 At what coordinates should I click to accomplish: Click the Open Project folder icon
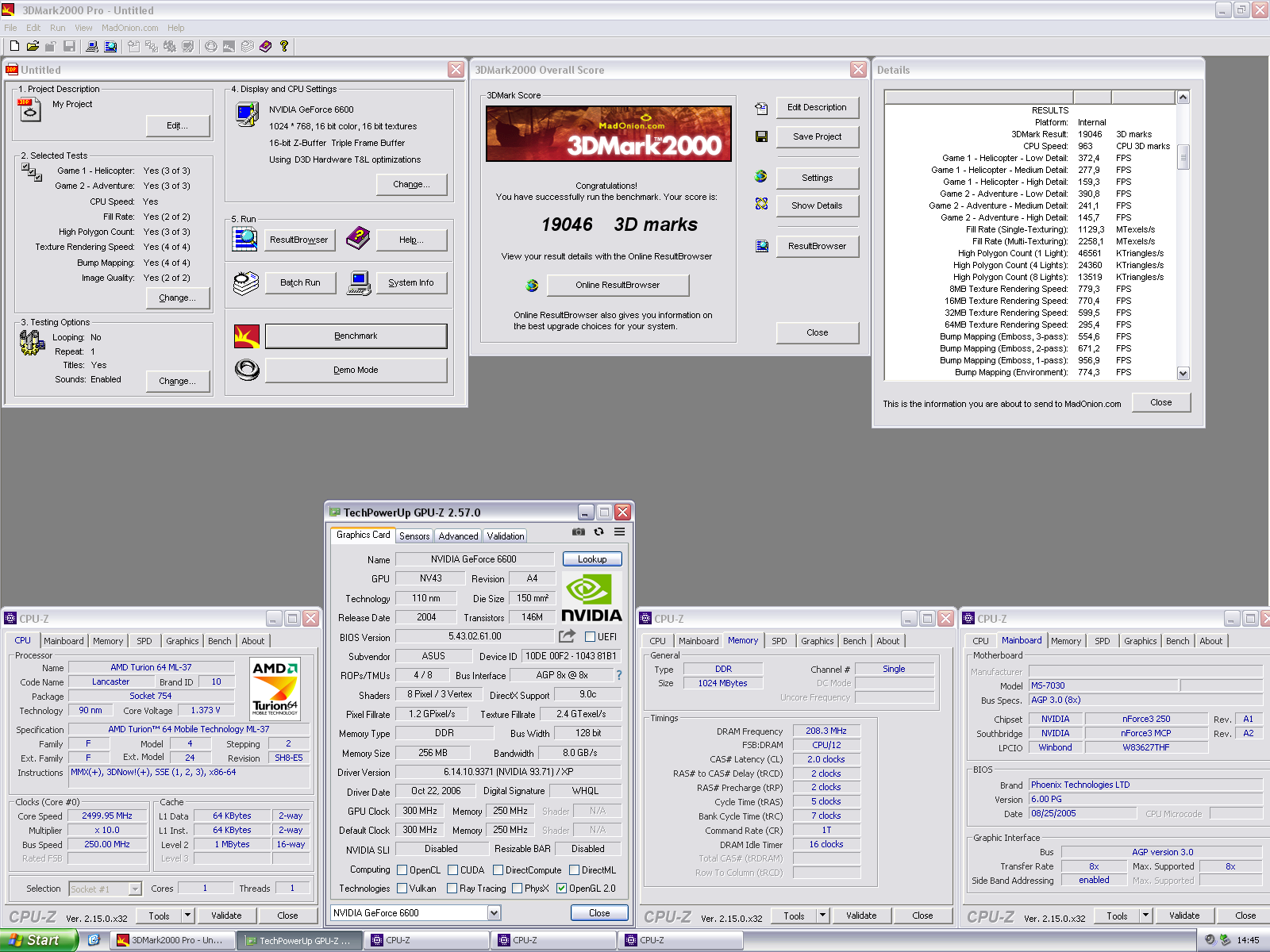click(33, 47)
